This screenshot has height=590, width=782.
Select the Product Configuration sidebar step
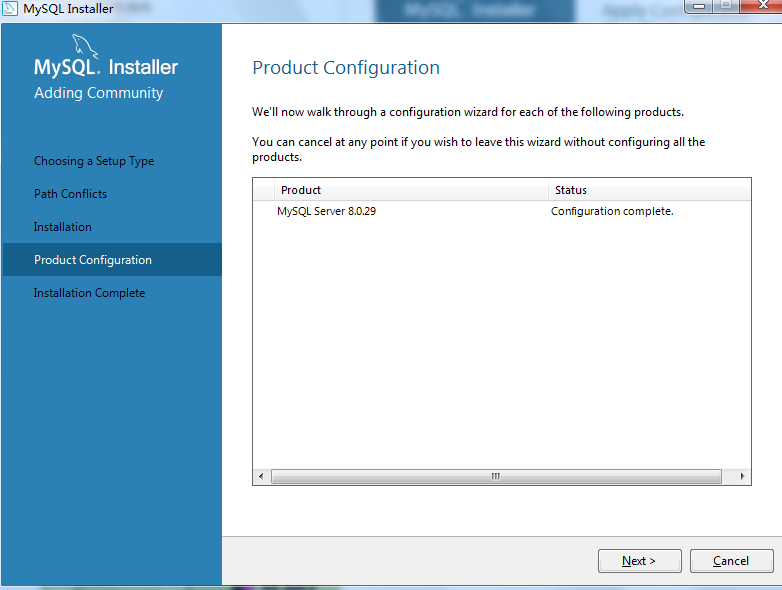(112, 260)
